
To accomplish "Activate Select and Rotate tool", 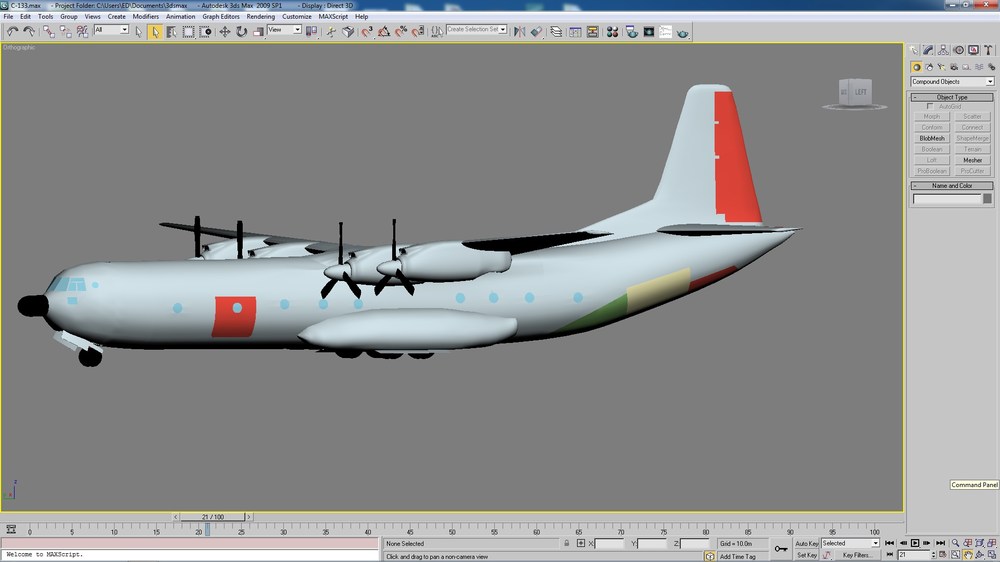I will point(241,31).
